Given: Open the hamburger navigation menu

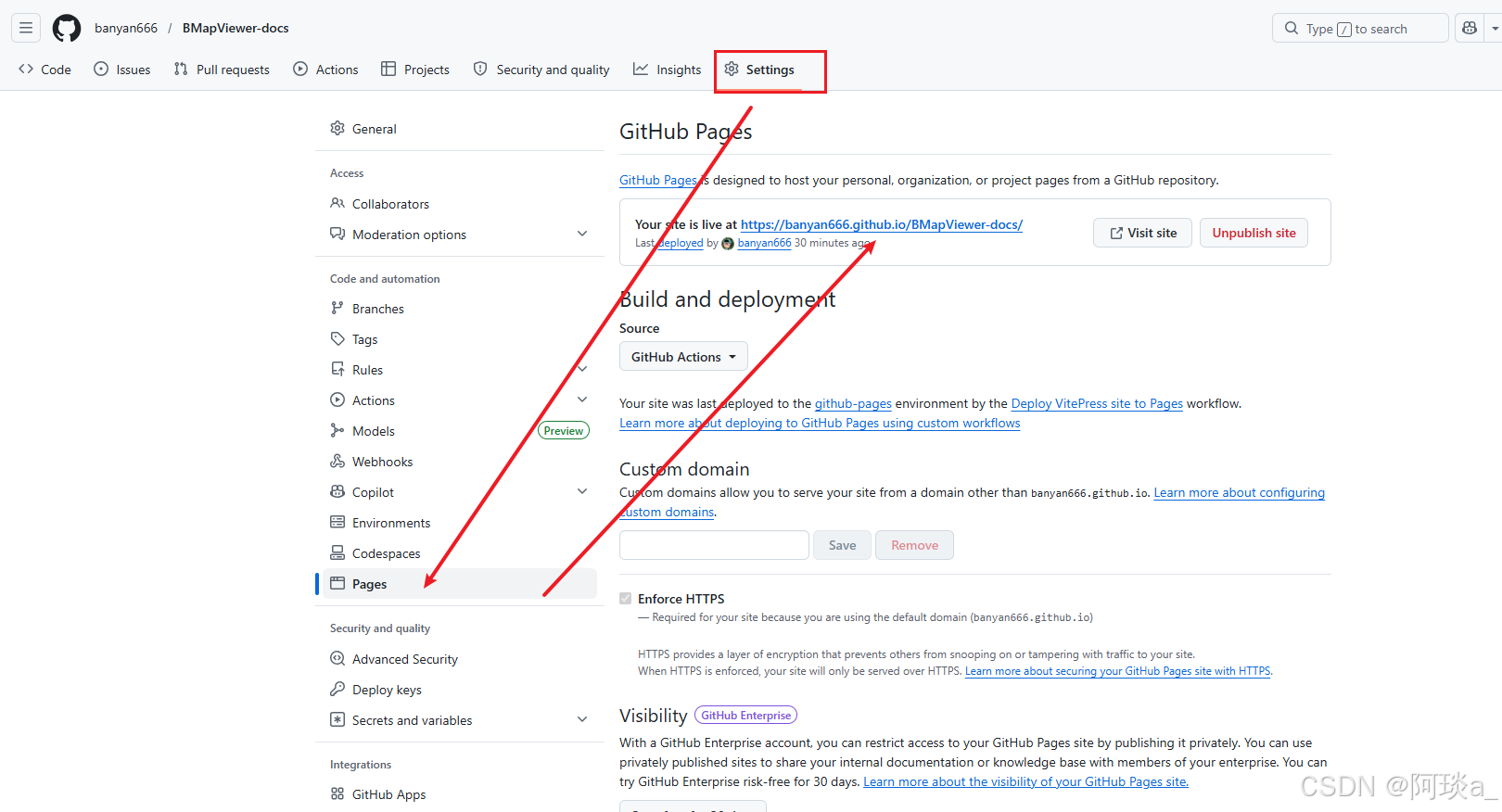Looking at the screenshot, I should (x=26, y=28).
